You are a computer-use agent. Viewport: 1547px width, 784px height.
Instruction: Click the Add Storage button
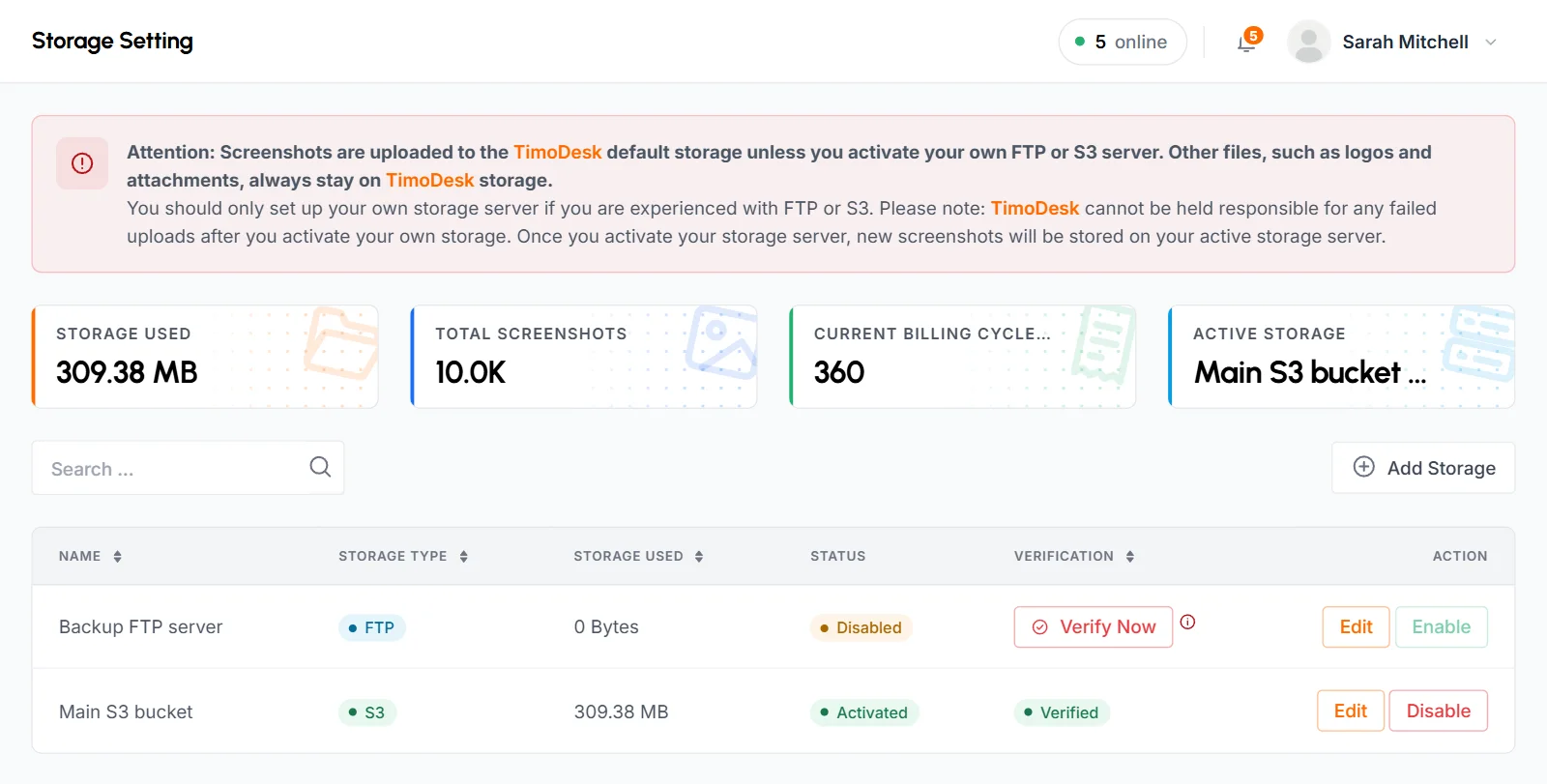click(x=1423, y=468)
